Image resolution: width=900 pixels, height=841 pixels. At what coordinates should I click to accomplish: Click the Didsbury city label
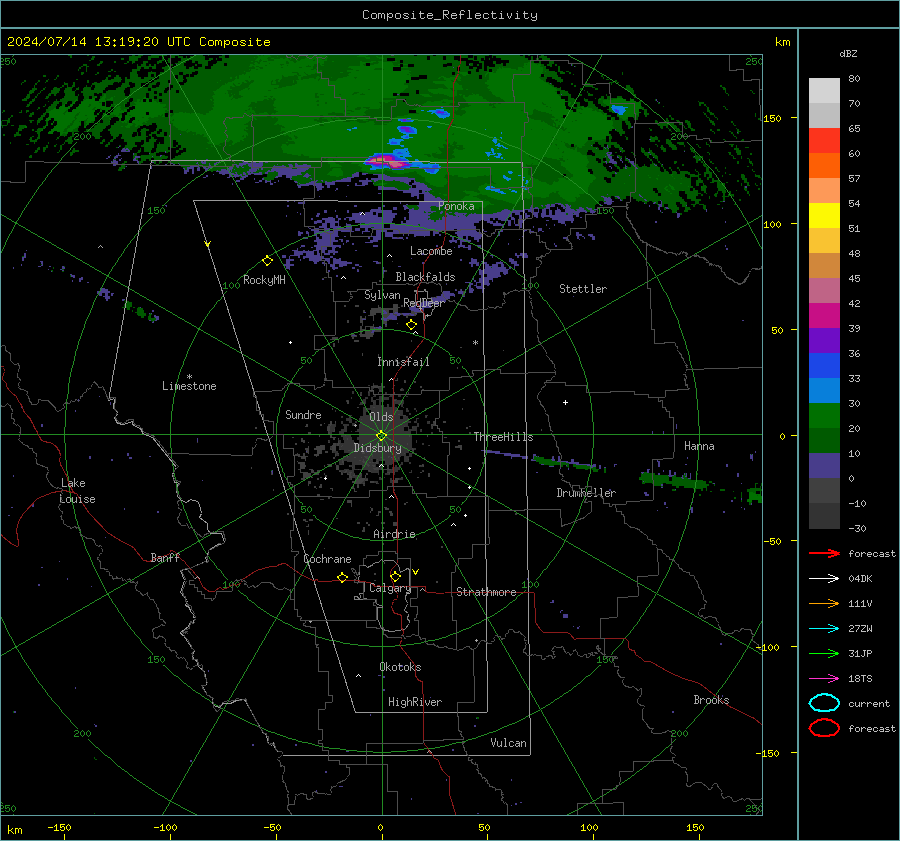tap(377, 448)
